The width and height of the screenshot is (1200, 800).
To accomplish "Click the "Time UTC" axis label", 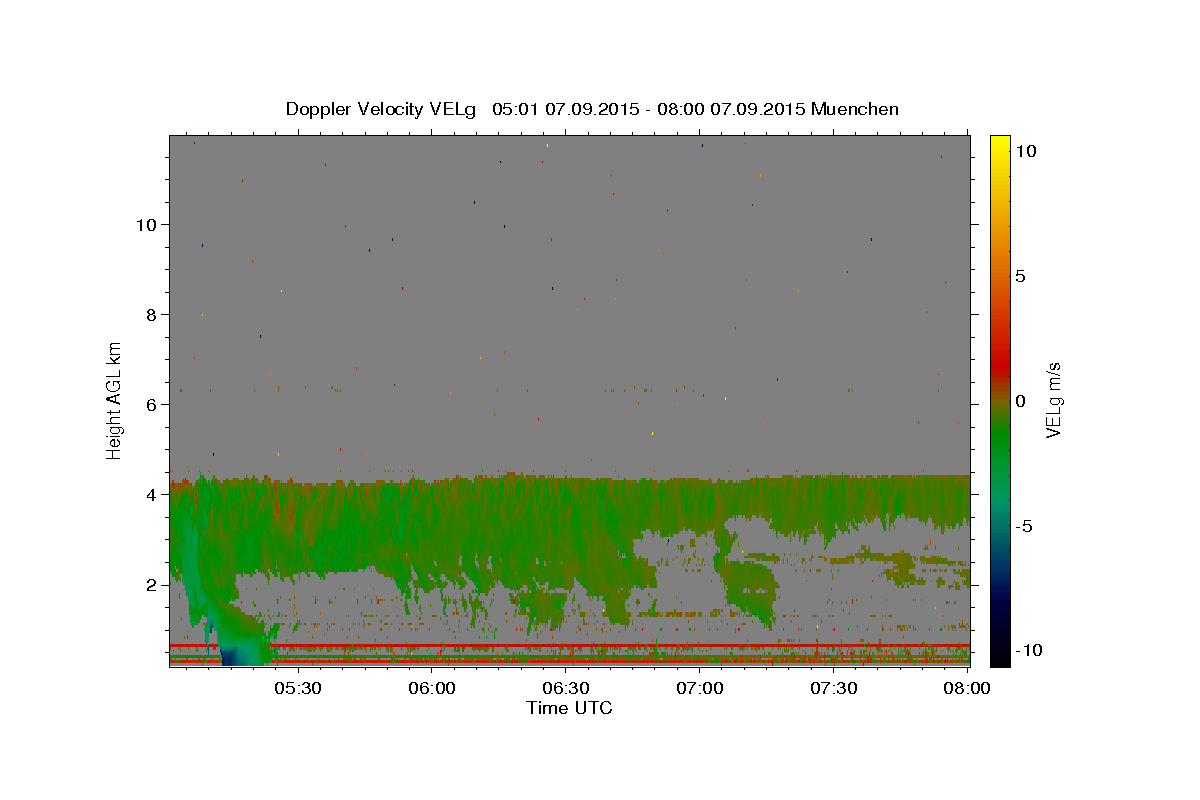I will point(569,708).
